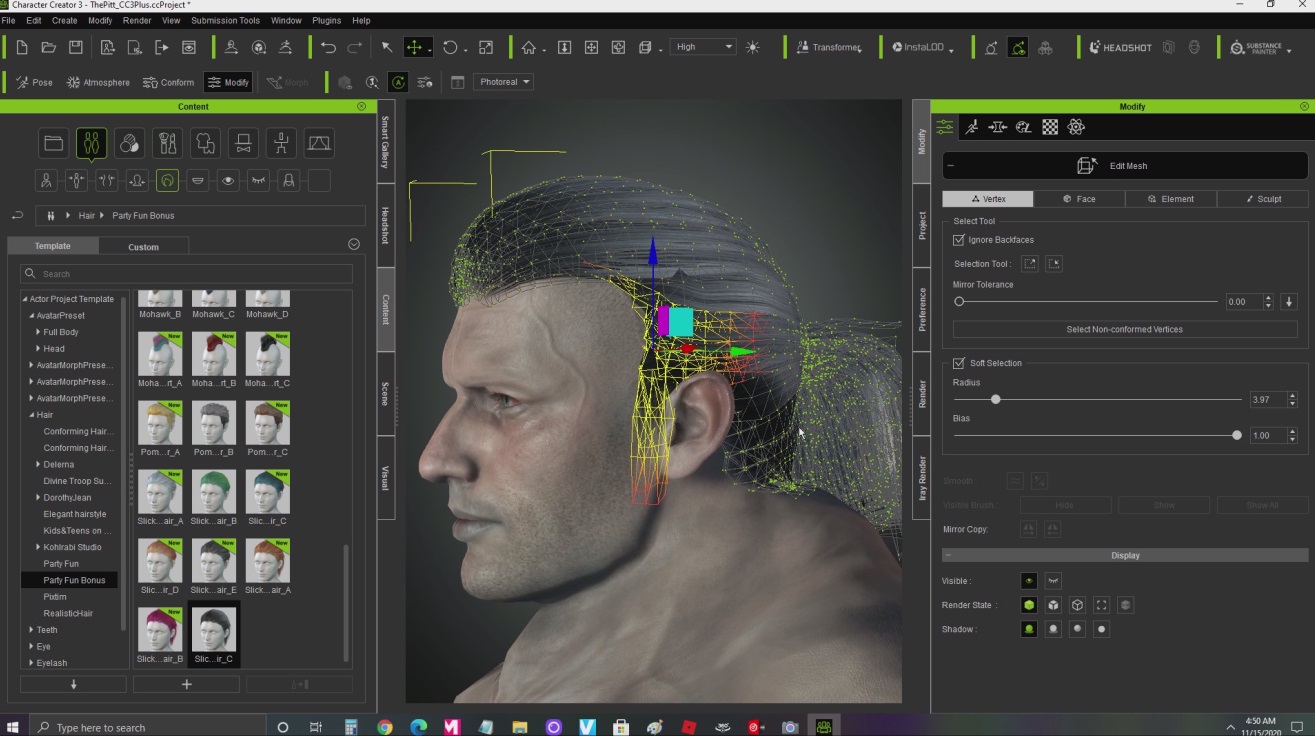
Task: Click the Bias slider handle
Action: (1237, 435)
